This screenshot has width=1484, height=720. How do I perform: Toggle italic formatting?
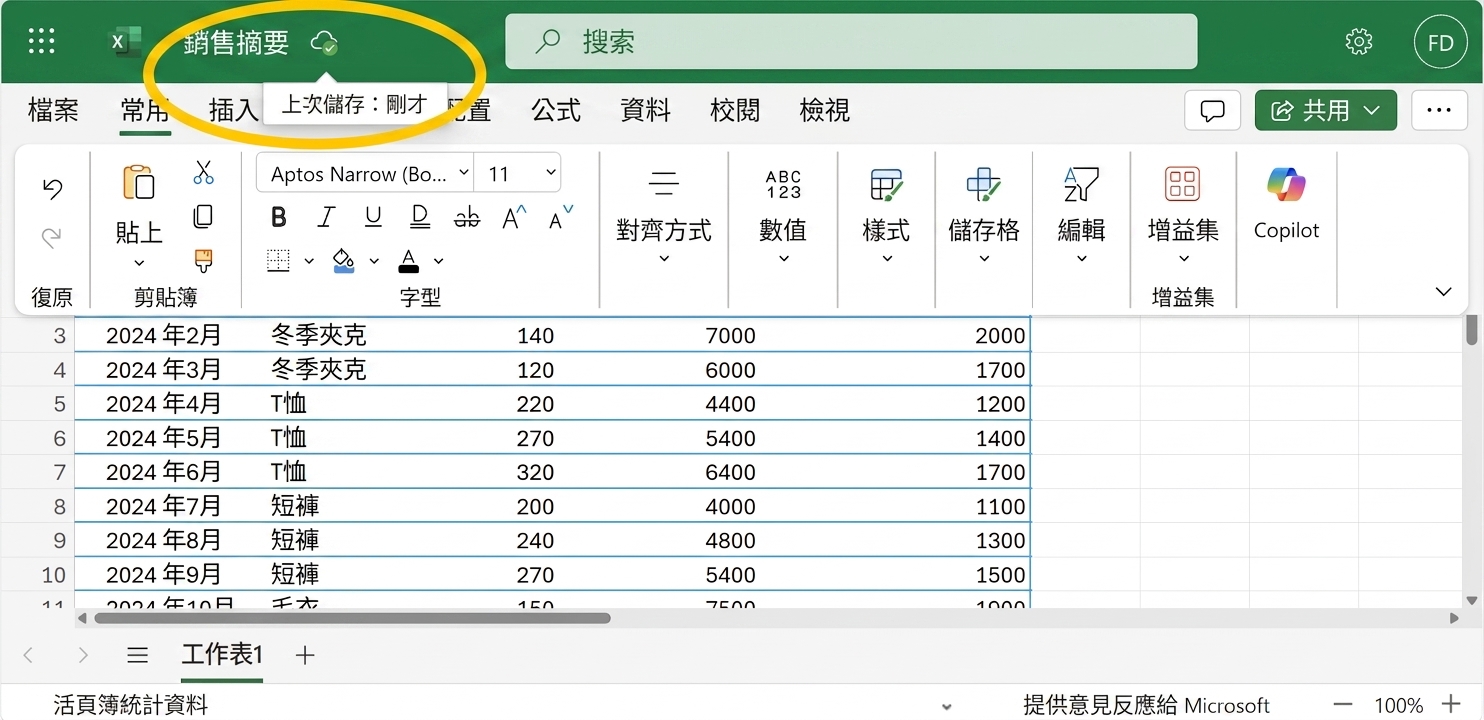(x=326, y=217)
